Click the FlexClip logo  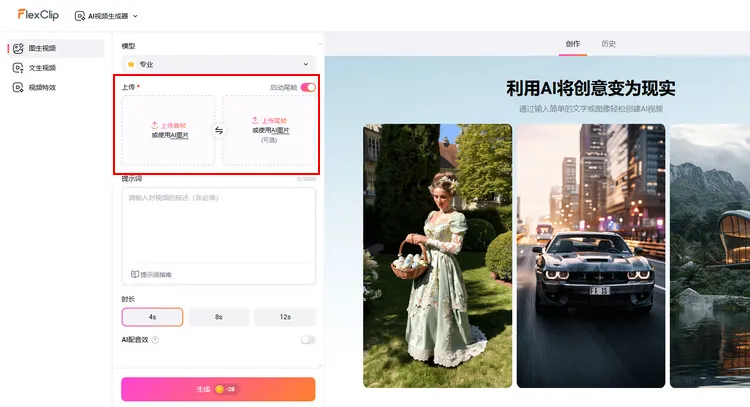pos(38,15)
